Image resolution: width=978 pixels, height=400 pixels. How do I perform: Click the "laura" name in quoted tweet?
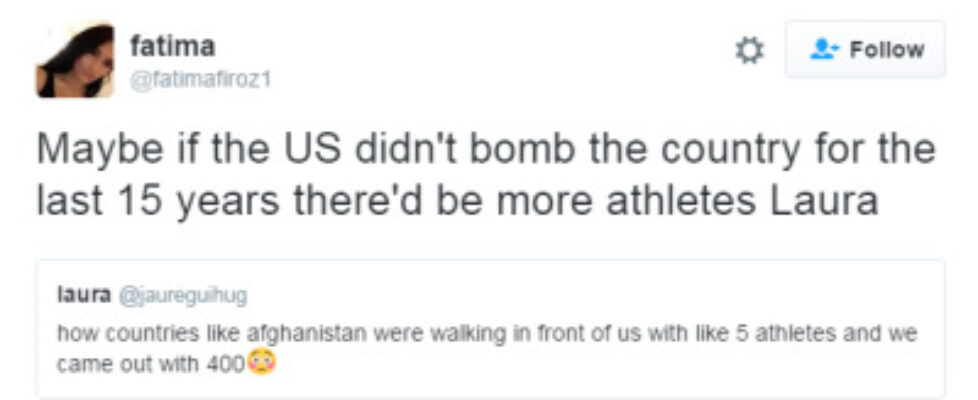[84, 294]
